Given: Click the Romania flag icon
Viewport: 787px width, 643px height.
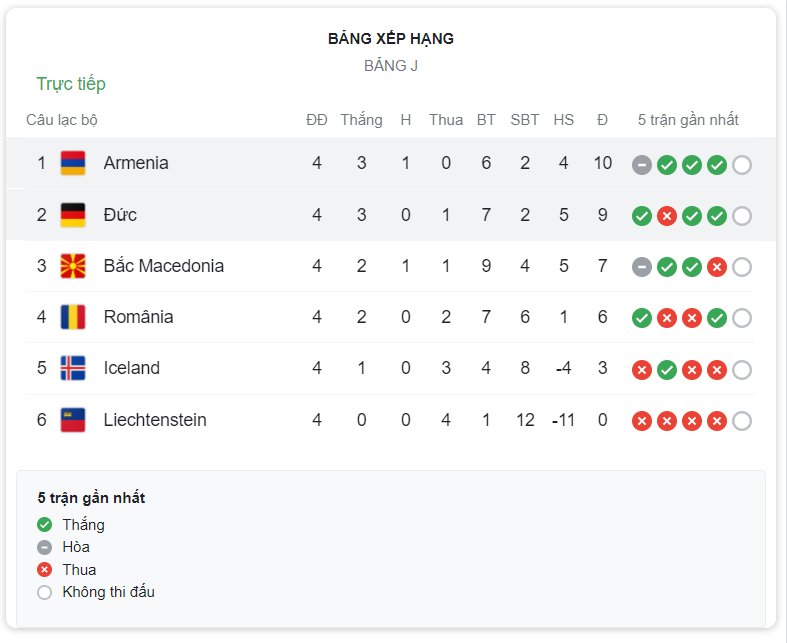Looking at the screenshot, I should (73, 317).
